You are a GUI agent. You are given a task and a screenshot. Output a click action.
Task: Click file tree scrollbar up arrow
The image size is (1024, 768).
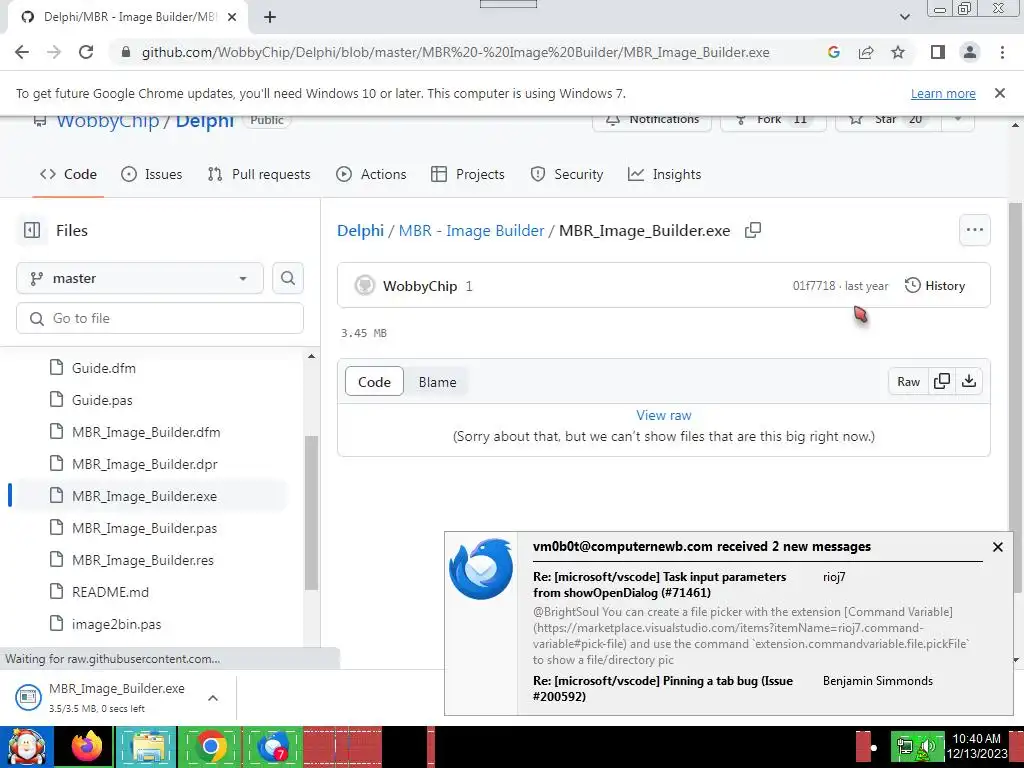(x=312, y=357)
